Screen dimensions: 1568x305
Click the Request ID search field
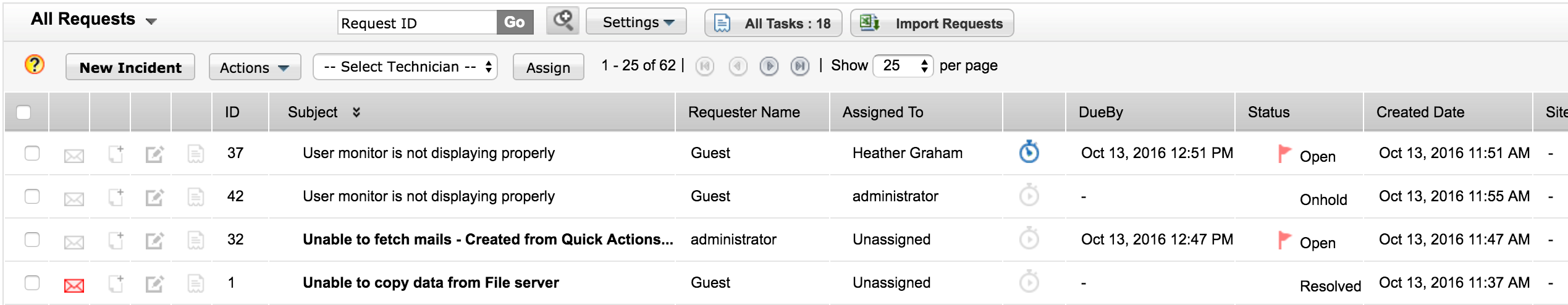(417, 23)
